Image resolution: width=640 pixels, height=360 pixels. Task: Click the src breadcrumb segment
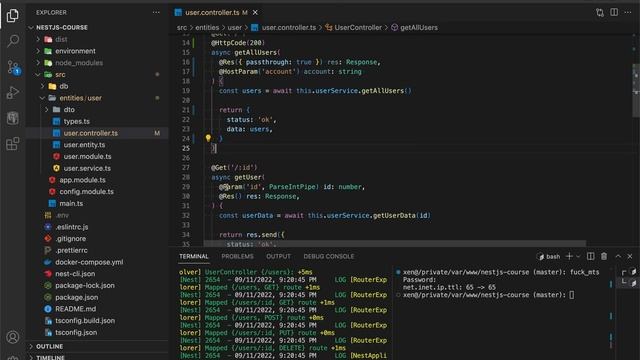pos(182,27)
